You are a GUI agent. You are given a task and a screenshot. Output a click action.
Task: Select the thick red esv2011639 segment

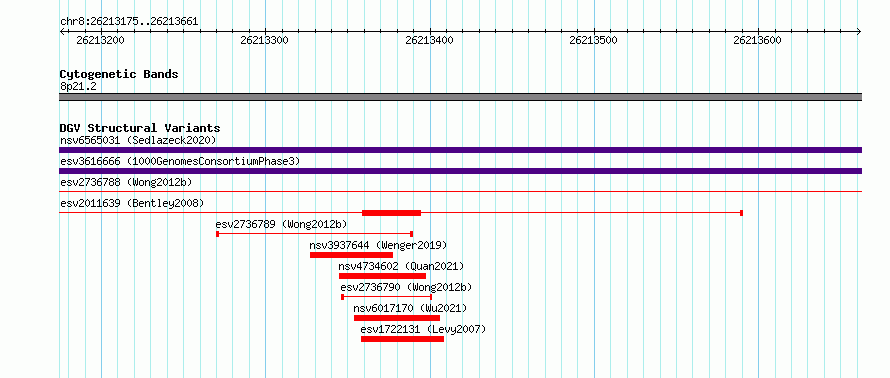pyautogui.click(x=392, y=213)
